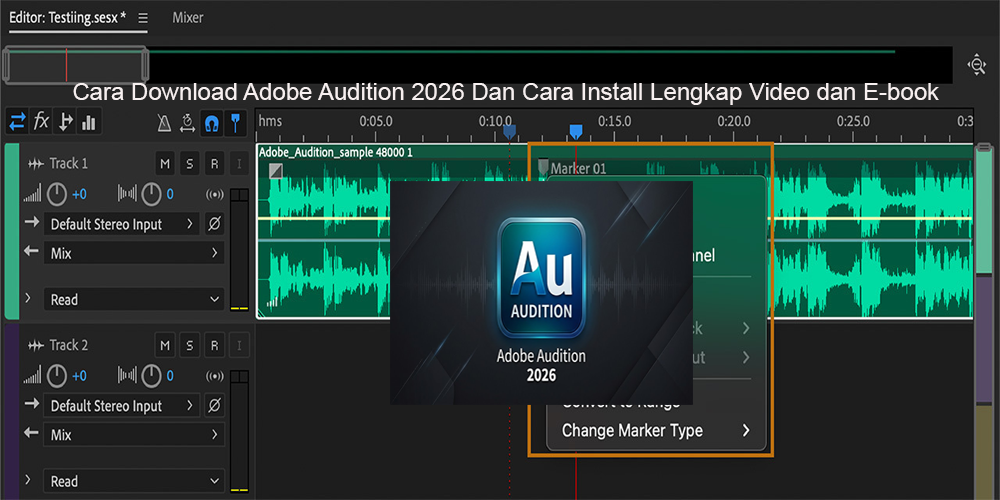
Task: Flip Track 1 polarity reverse icon
Action: [214, 224]
